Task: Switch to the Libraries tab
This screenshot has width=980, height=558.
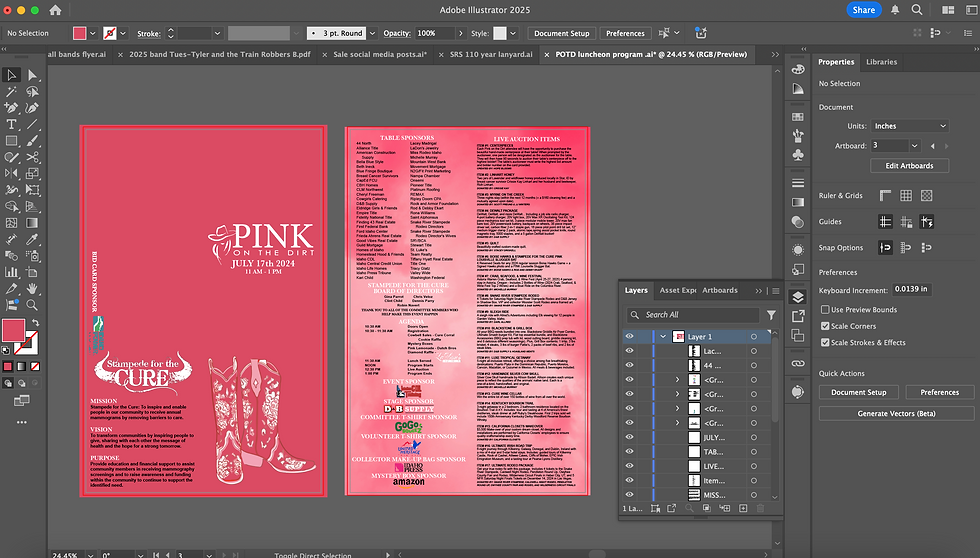Action: click(881, 62)
